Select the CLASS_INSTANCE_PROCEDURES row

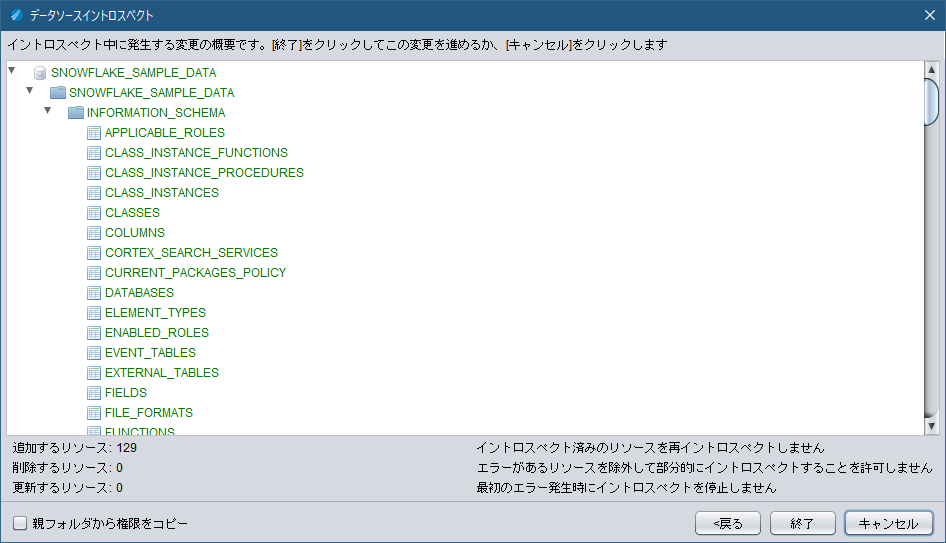point(204,173)
